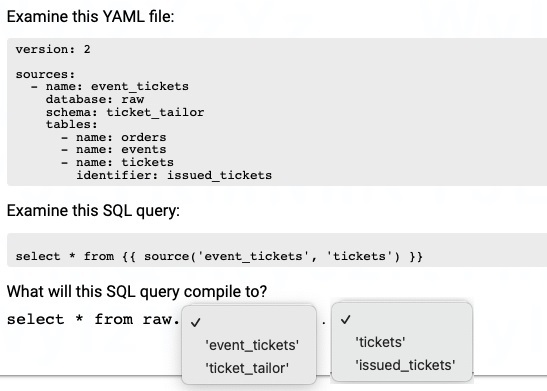Click the 'sources:' line in the YAML

(x=45, y=74)
